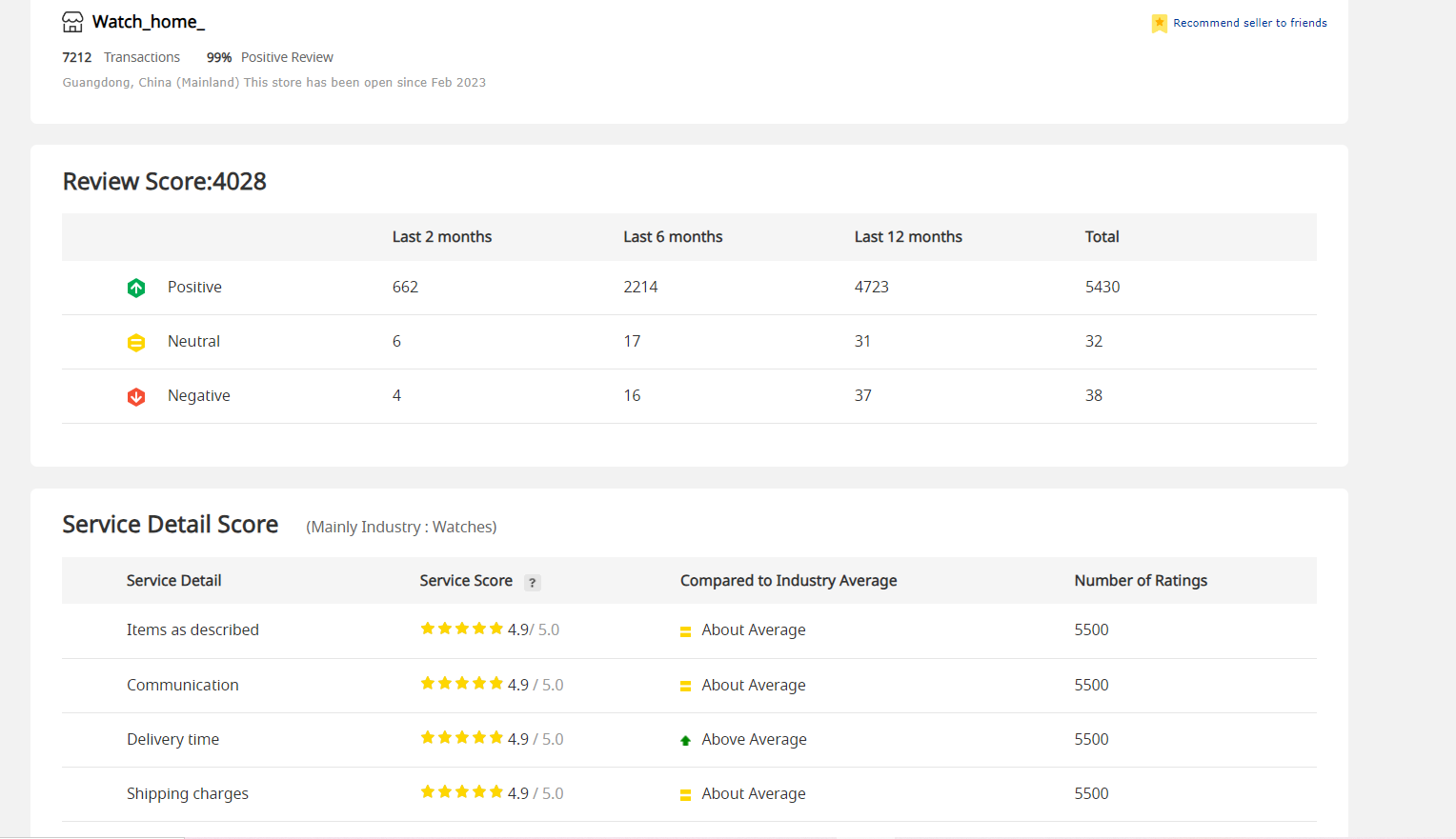Image resolution: width=1456 pixels, height=839 pixels.
Task: Click negative last 6 months value 16
Action: [632, 396]
